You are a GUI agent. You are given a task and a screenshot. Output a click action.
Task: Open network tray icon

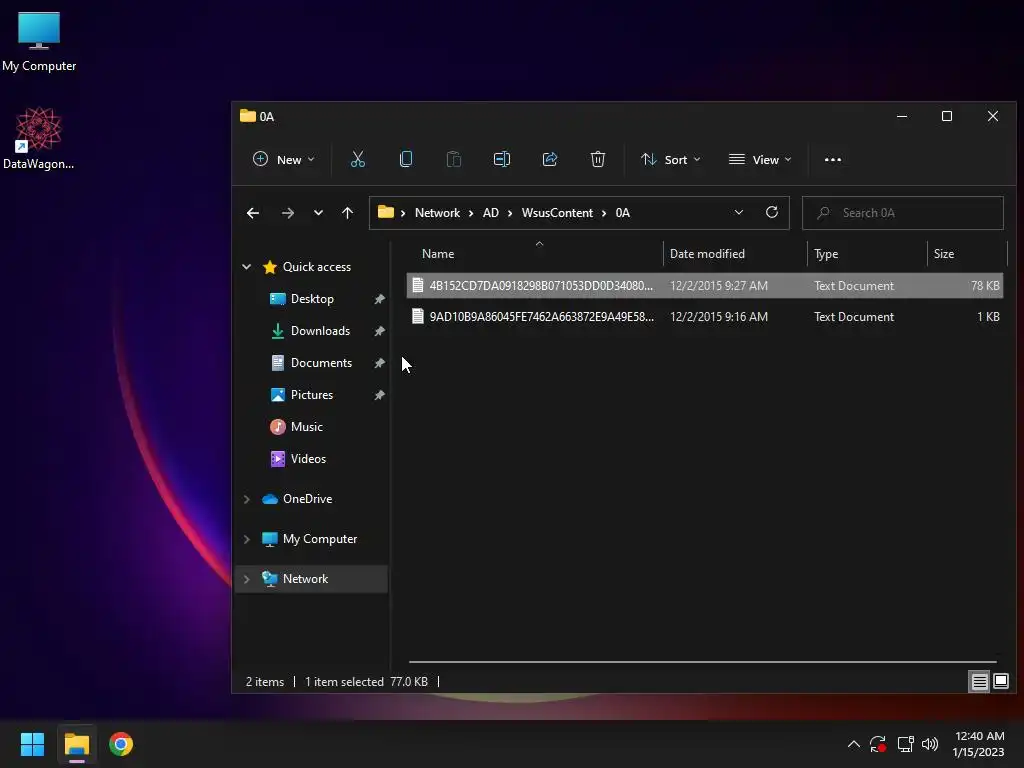[x=905, y=744]
